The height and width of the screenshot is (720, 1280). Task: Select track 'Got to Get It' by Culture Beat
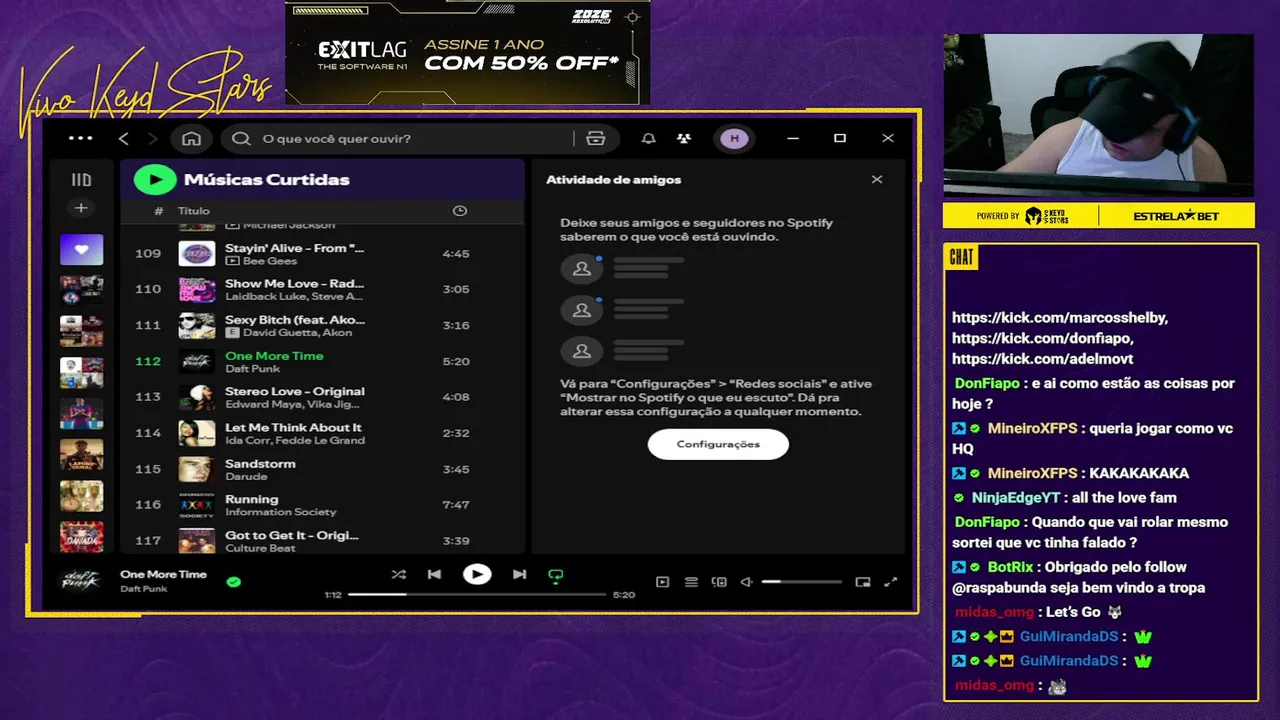click(323, 540)
